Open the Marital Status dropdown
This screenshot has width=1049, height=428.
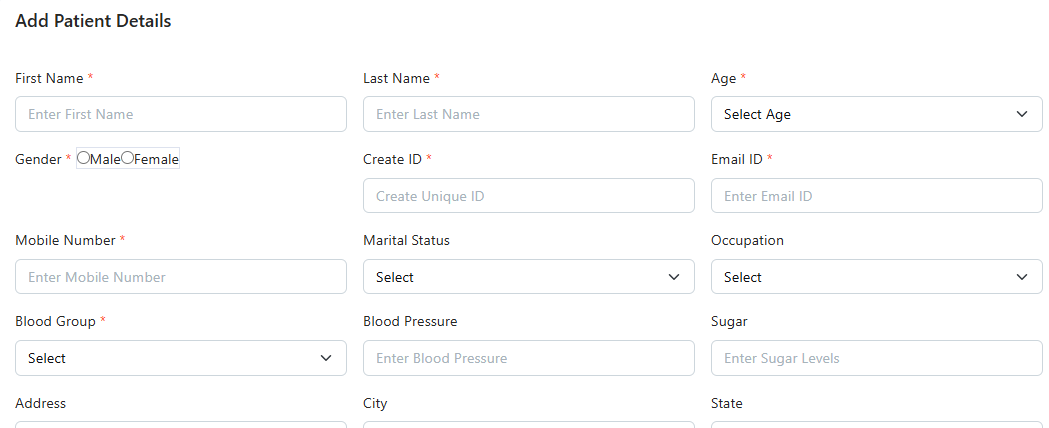tap(528, 277)
